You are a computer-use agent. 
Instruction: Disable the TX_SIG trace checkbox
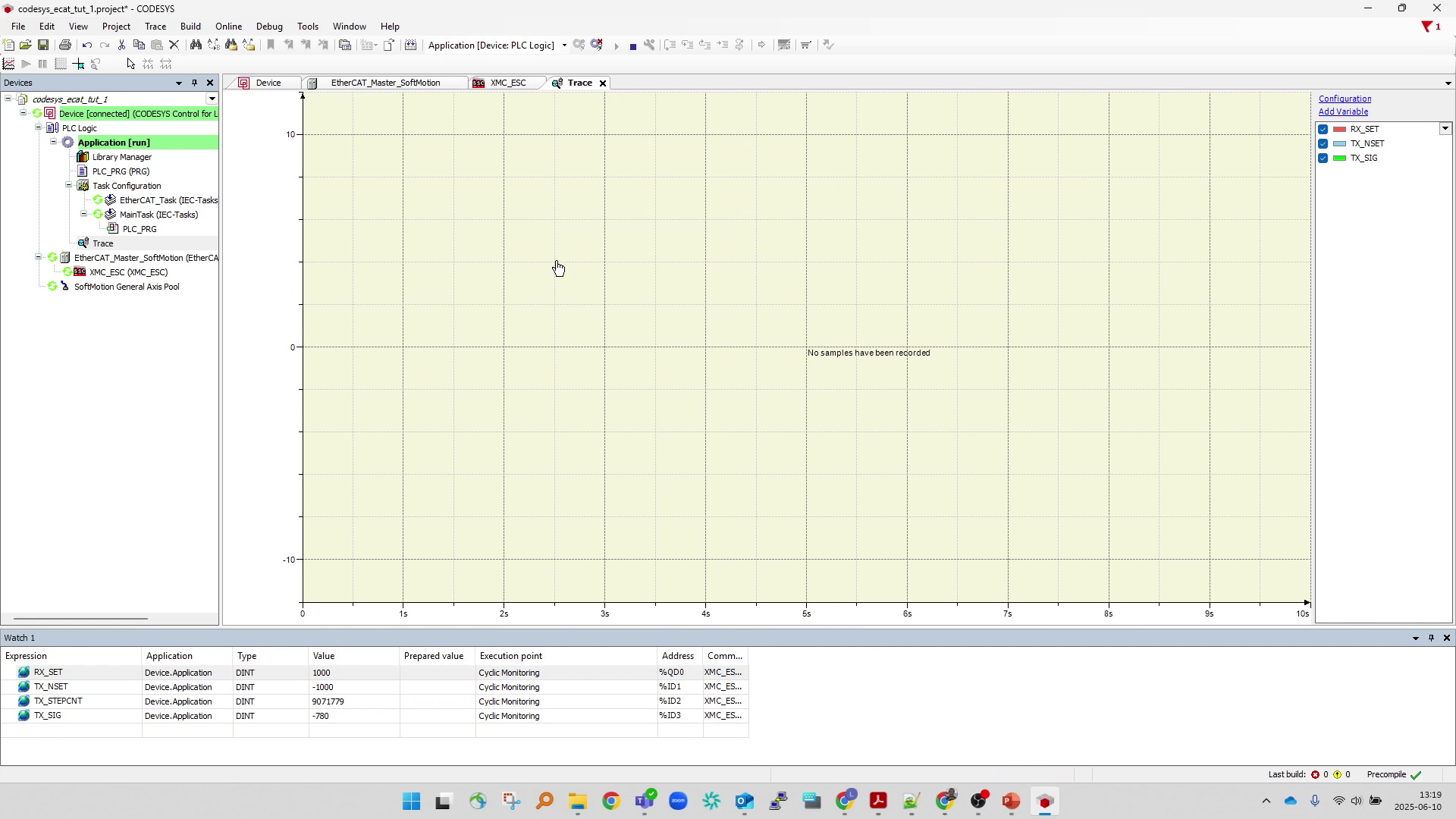(x=1323, y=158)
